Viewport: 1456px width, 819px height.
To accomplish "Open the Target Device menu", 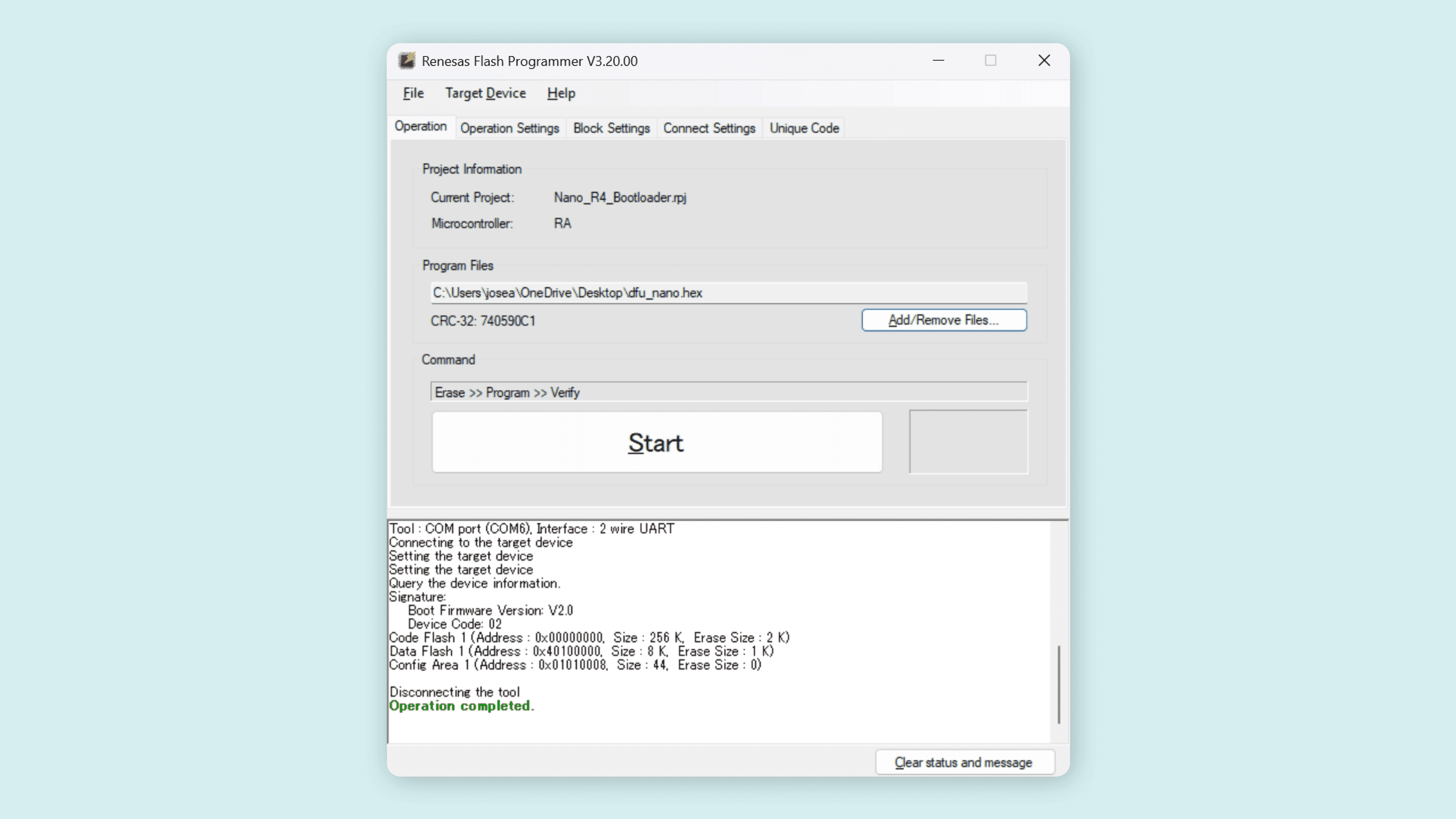I will click(x=485, y=93).
